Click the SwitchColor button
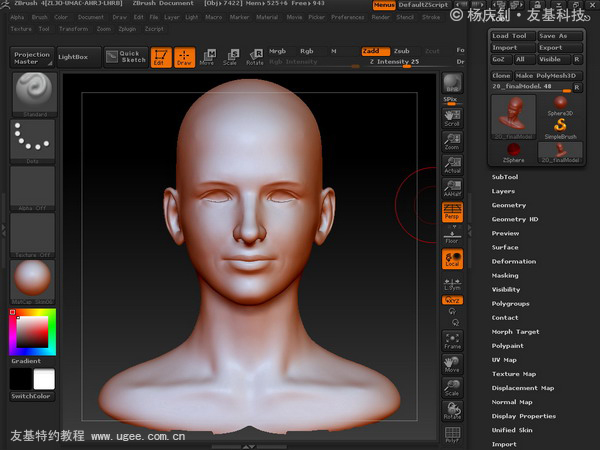 [x=32, y=396]
